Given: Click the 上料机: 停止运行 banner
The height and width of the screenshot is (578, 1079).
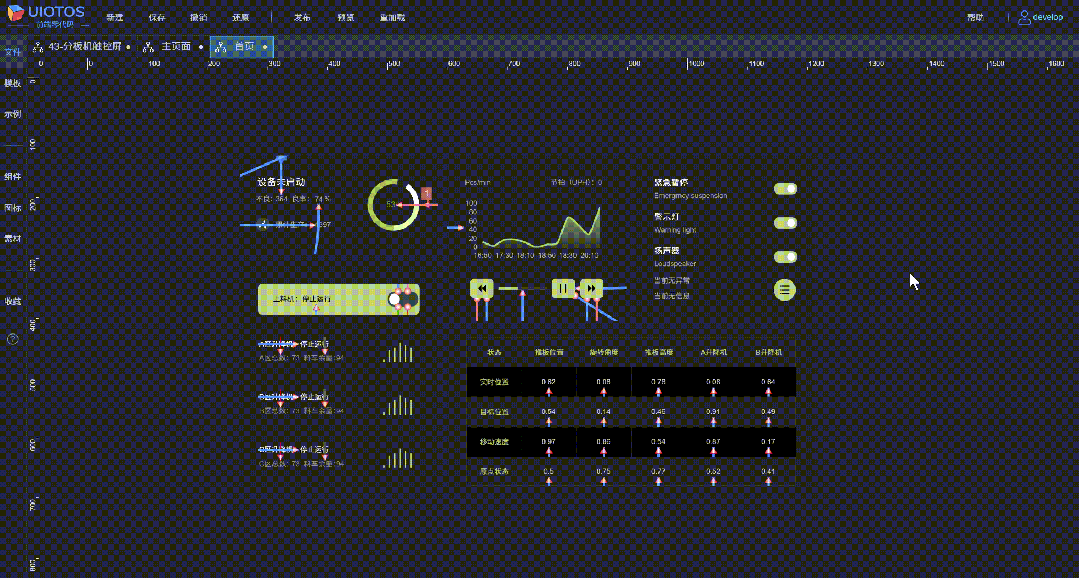Looking at the screenshot, I should tap(339, 299).
